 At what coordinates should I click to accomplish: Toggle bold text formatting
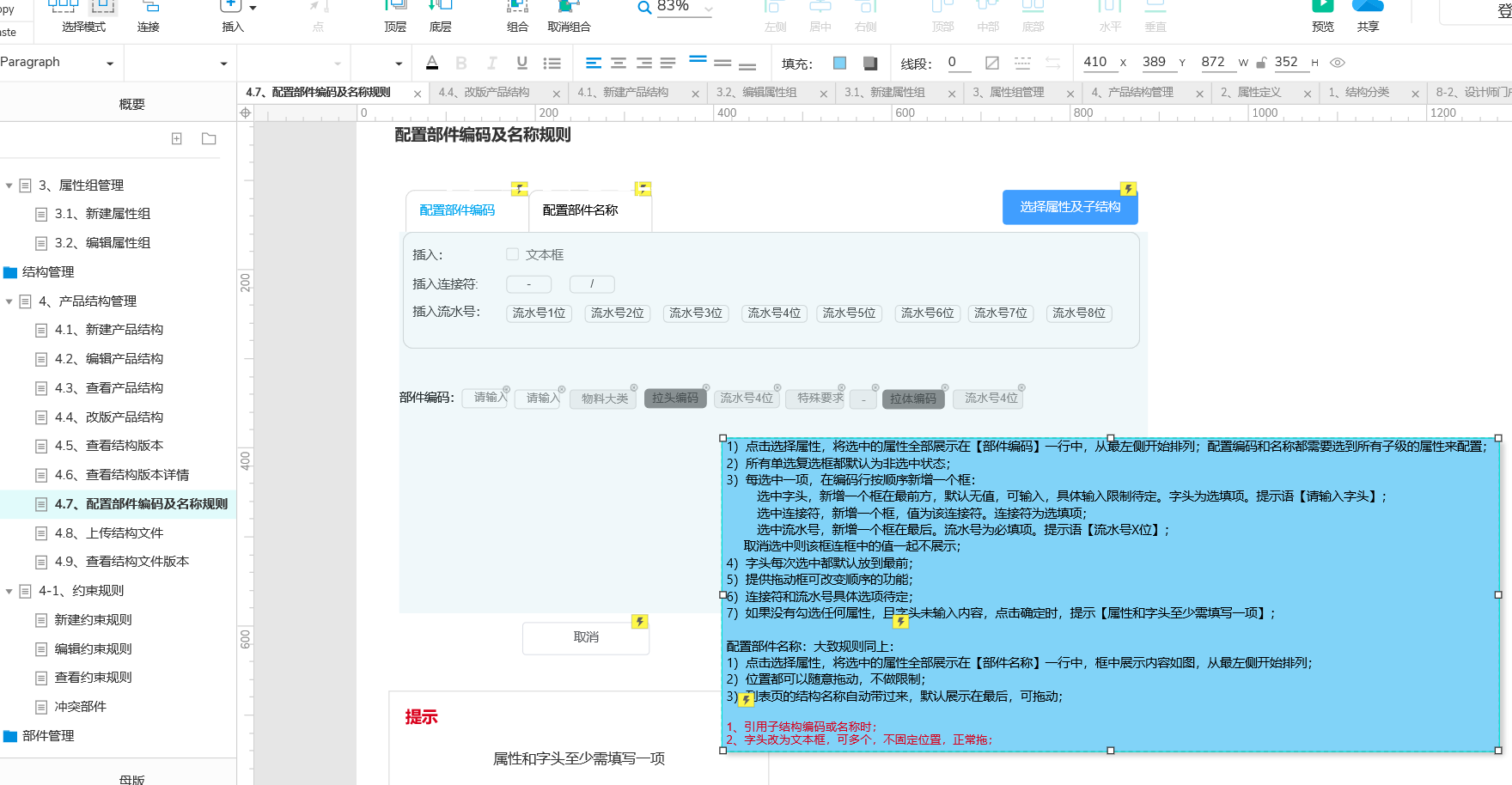tap(461, 63)
